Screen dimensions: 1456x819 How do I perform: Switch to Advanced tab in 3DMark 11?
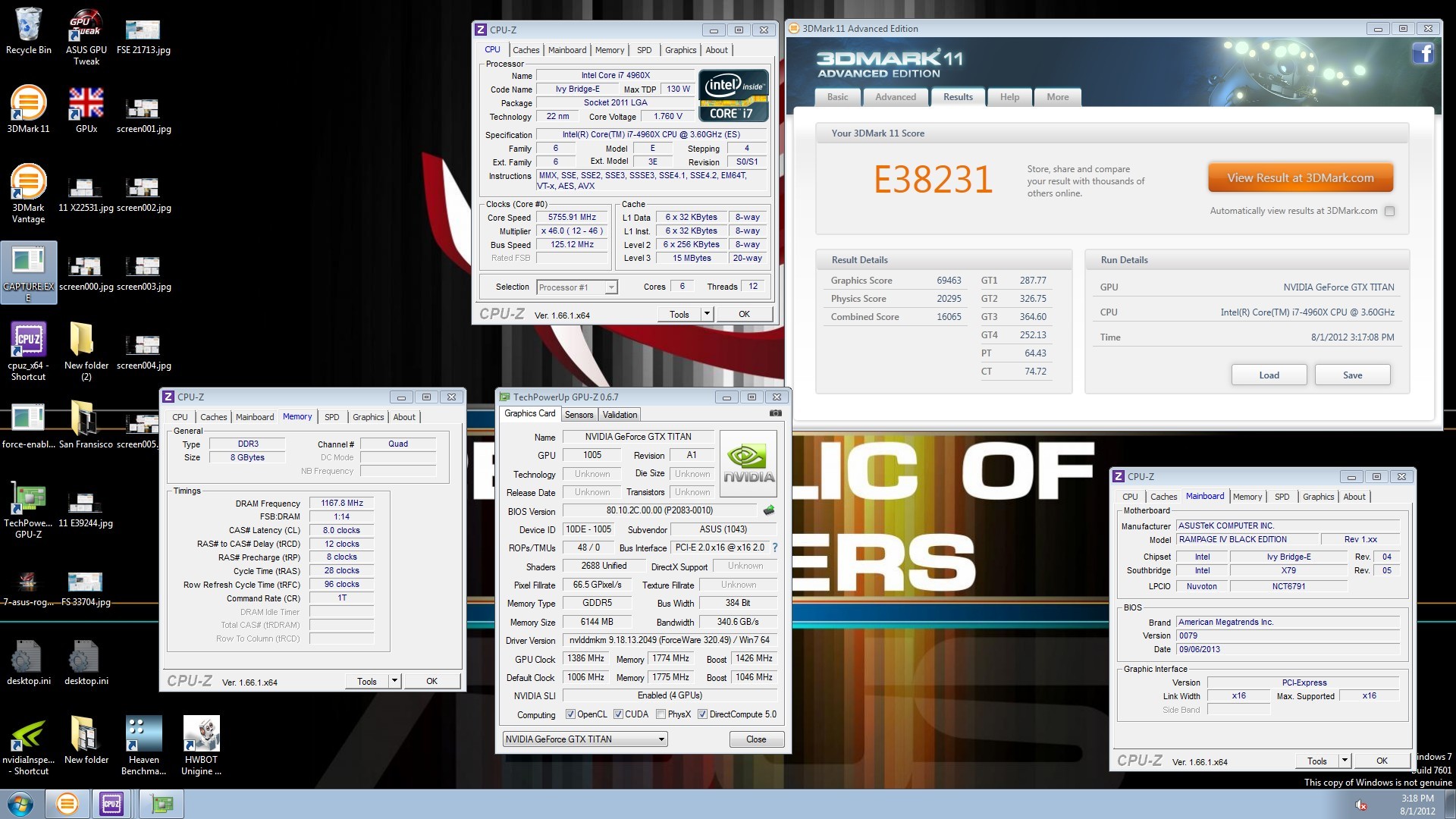click(x=896, y=97)
